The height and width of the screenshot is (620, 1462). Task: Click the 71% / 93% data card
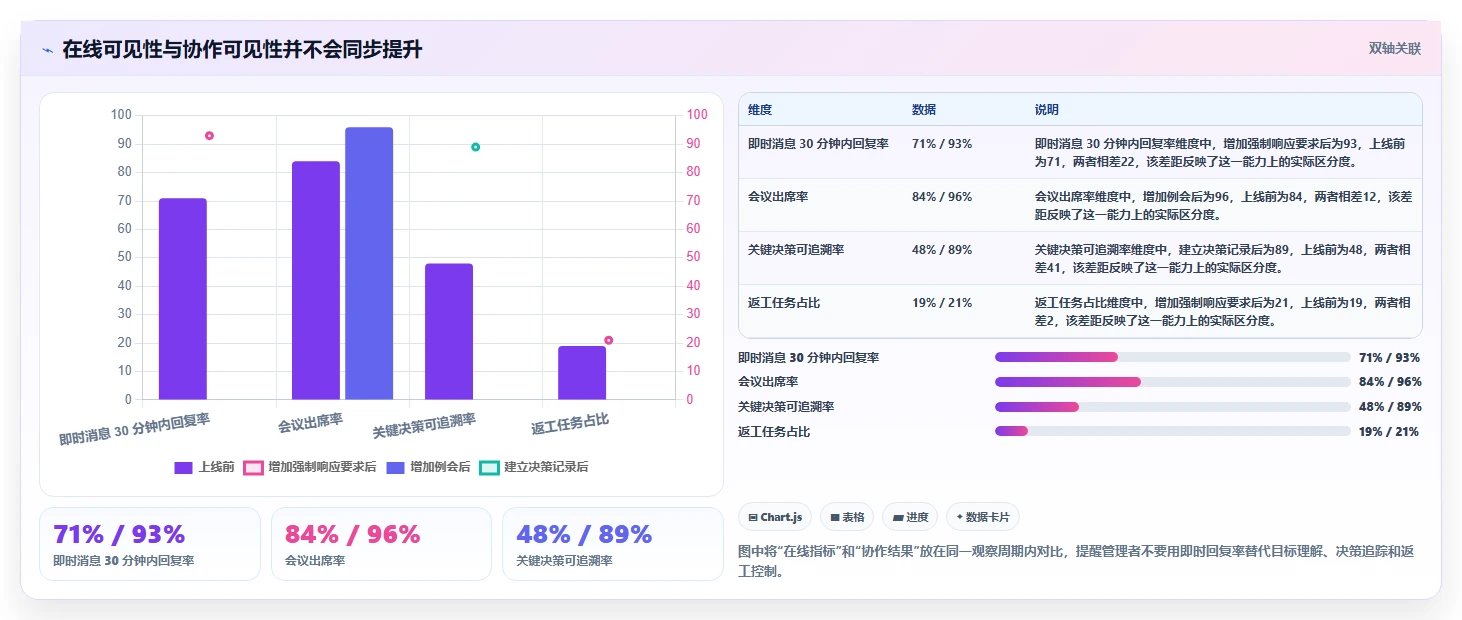[x=150, y=544]
